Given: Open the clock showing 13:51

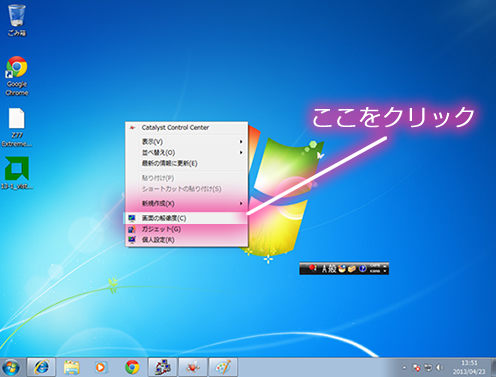Looking at the screenshot, I should tap(469, 367).
